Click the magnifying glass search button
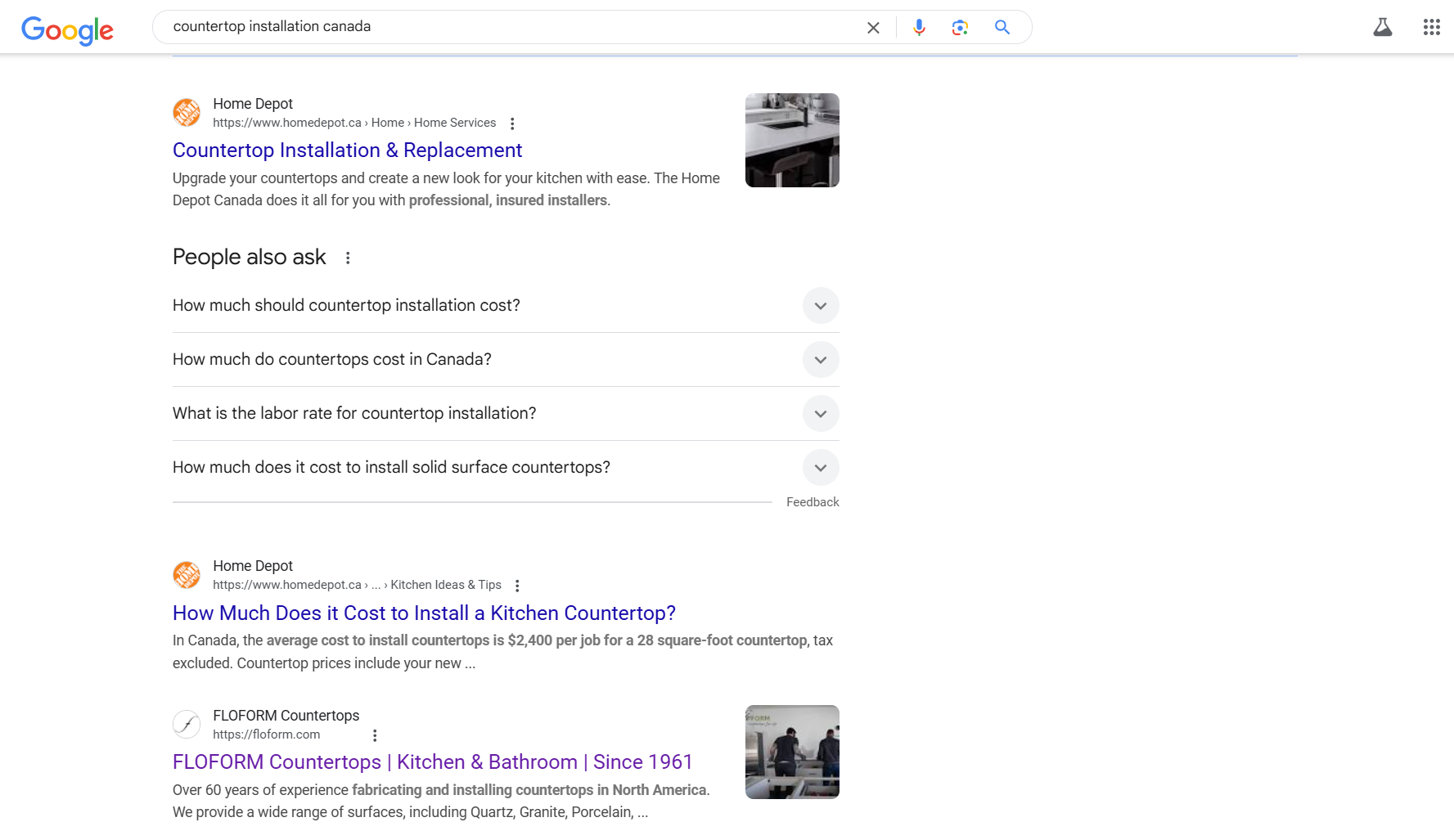Screen dimensions: 1454x840 click(1002, 28)
